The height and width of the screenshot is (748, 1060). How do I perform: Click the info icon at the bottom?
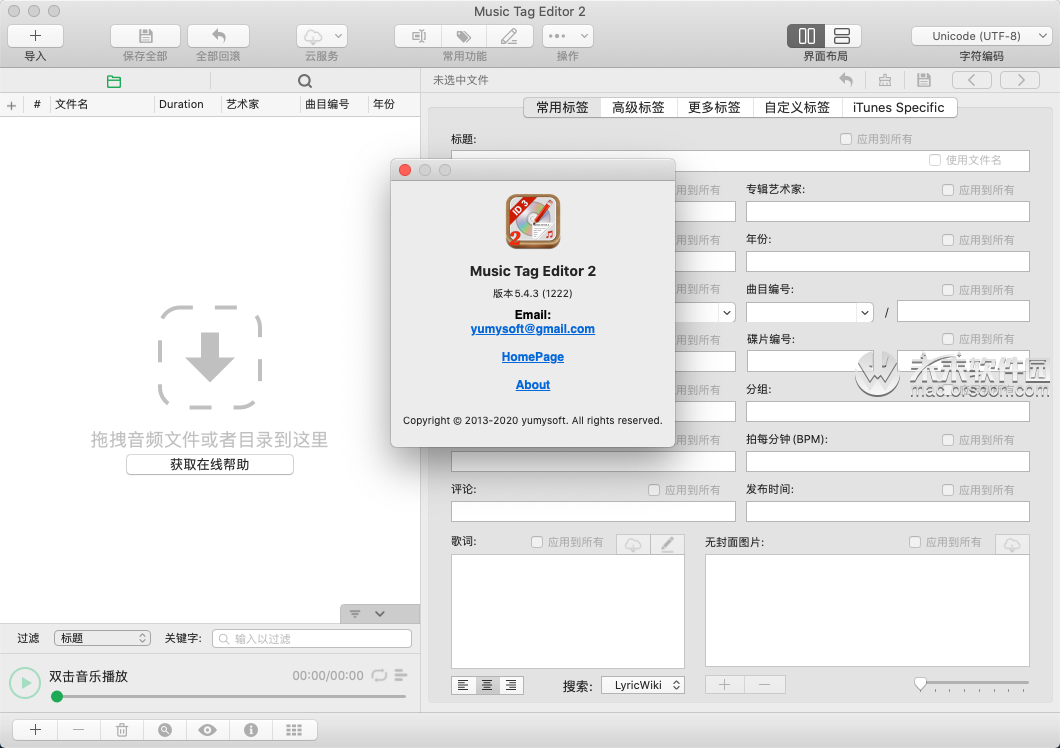[x=250, y=730]
